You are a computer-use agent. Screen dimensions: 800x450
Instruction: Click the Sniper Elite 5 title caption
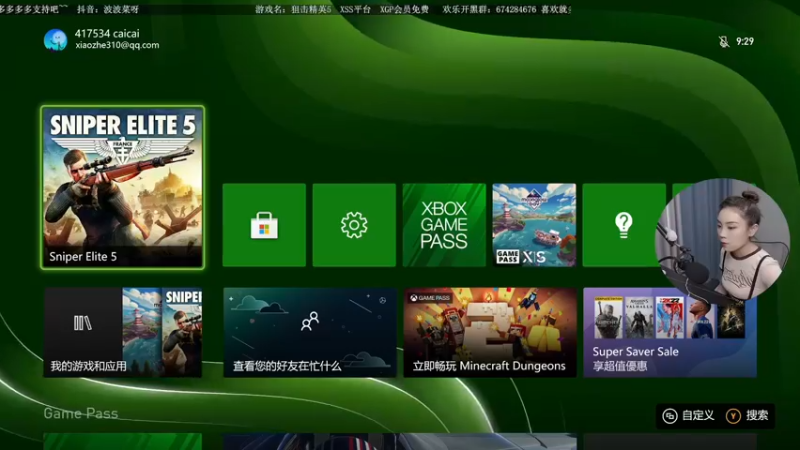pos(83,257)
